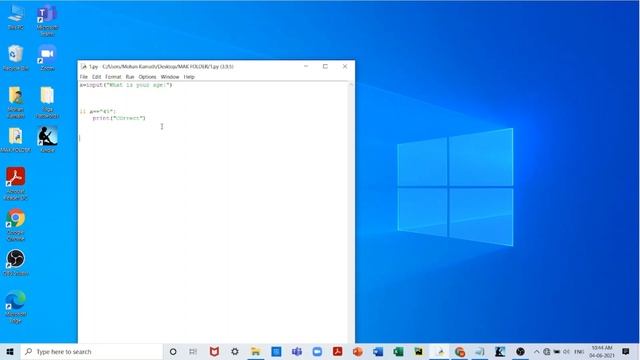
Task: Maximize the IDLE editor window
Action: coord(325,66)
